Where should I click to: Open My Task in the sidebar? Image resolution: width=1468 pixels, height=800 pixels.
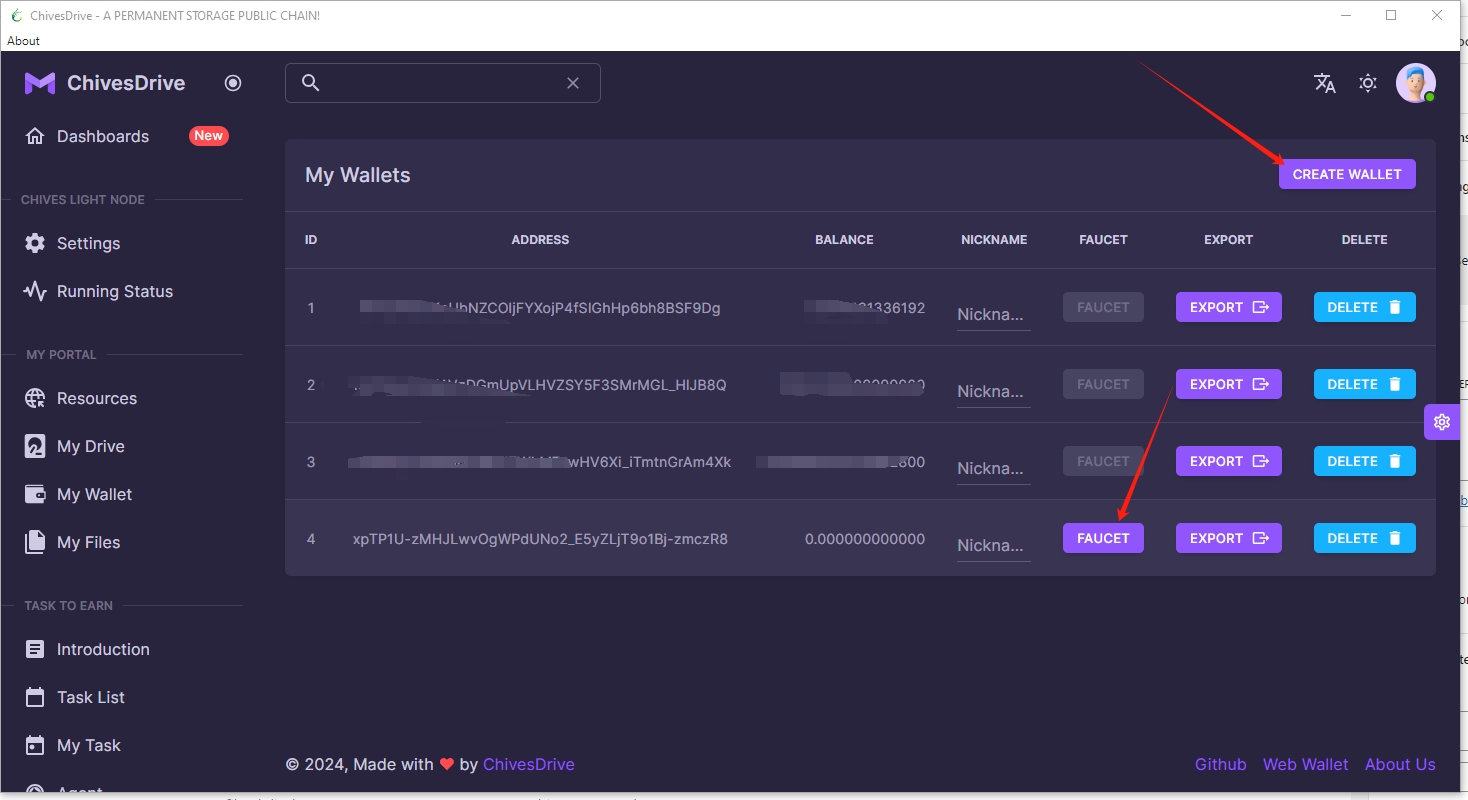(89, 745)
